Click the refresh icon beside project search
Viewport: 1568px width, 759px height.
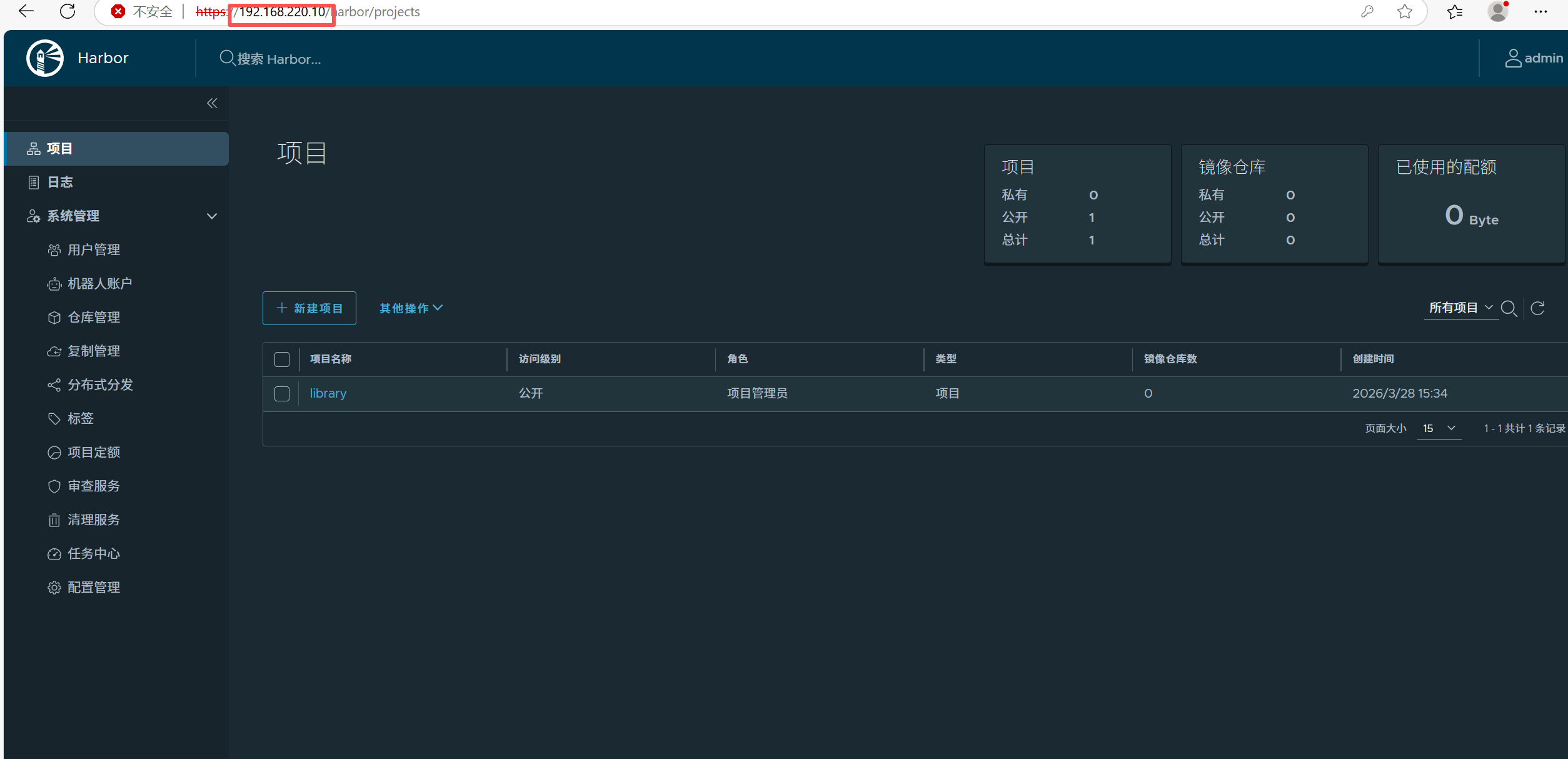(x=1537, y=308)
